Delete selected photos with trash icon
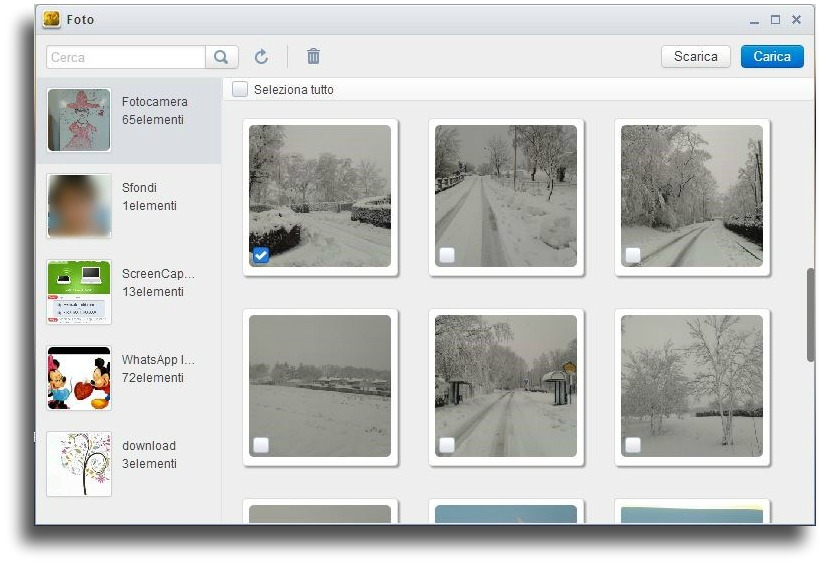Screen dimensions: 824x564 click(x=313, y=56)
